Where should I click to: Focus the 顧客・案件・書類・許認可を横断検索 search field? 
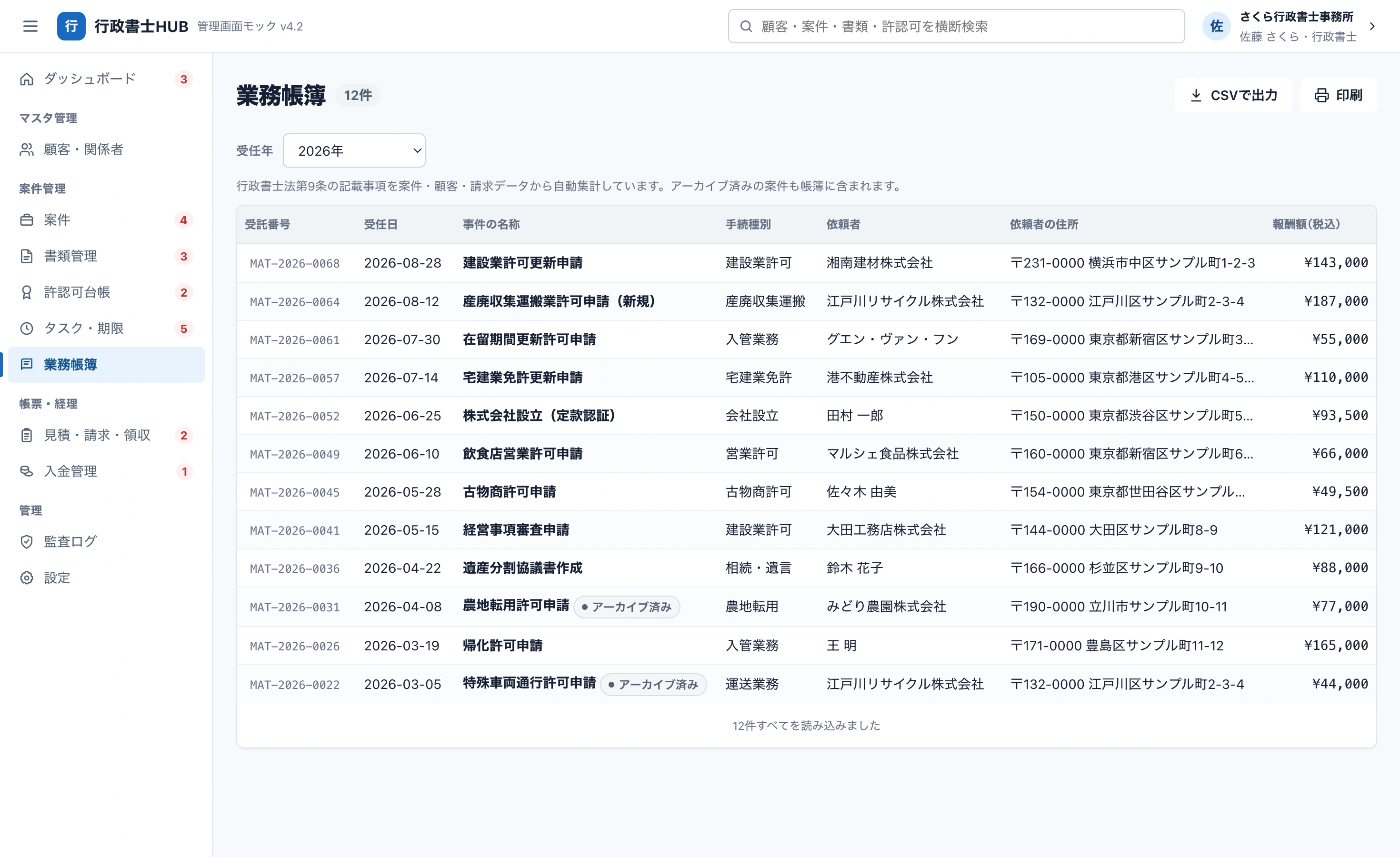[x=956, y=26]
